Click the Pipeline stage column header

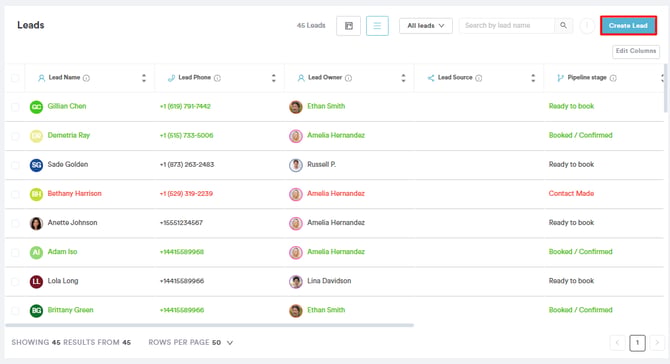tap(586, 78)
